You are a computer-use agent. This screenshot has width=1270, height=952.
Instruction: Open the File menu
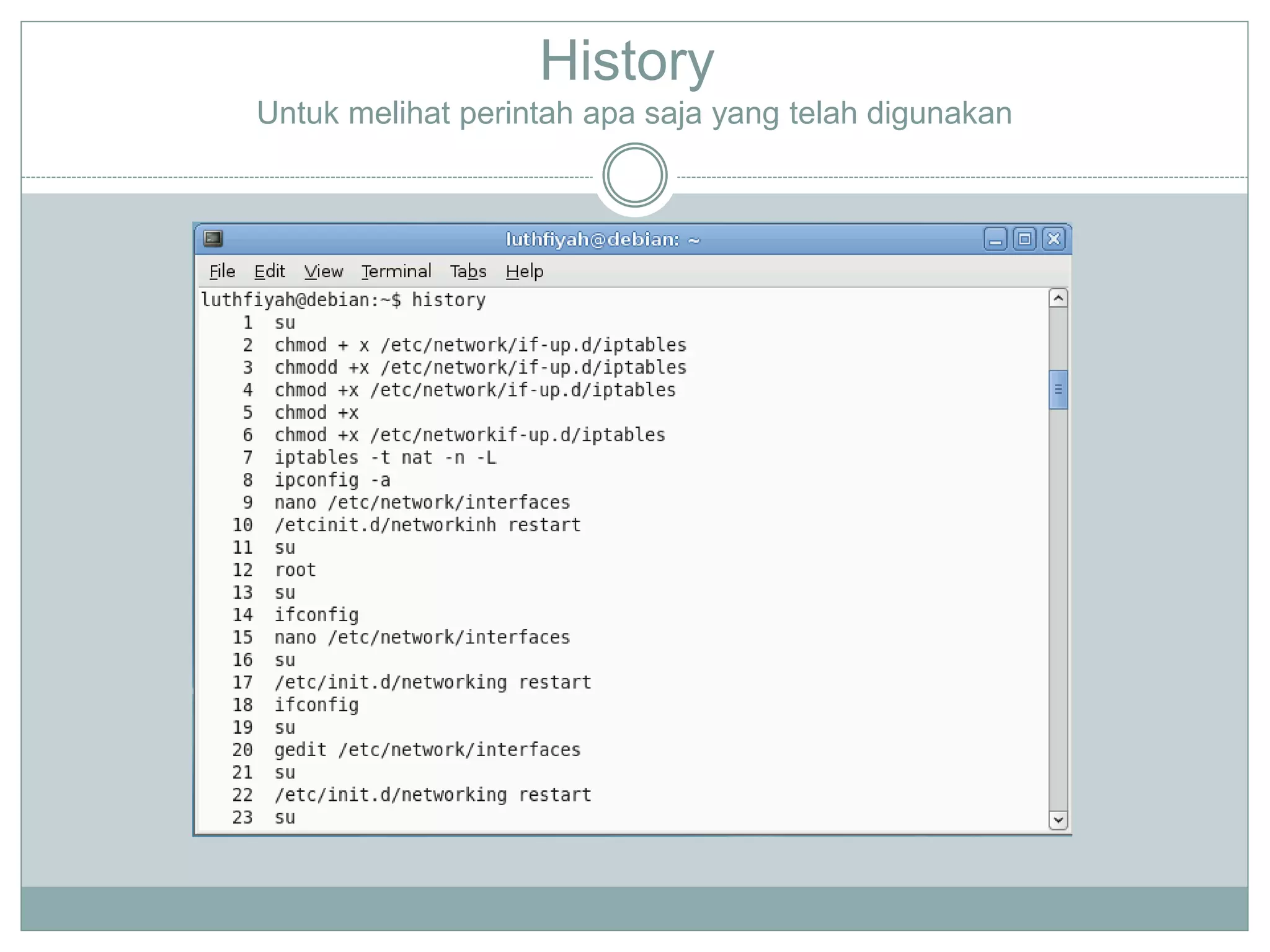222,271
